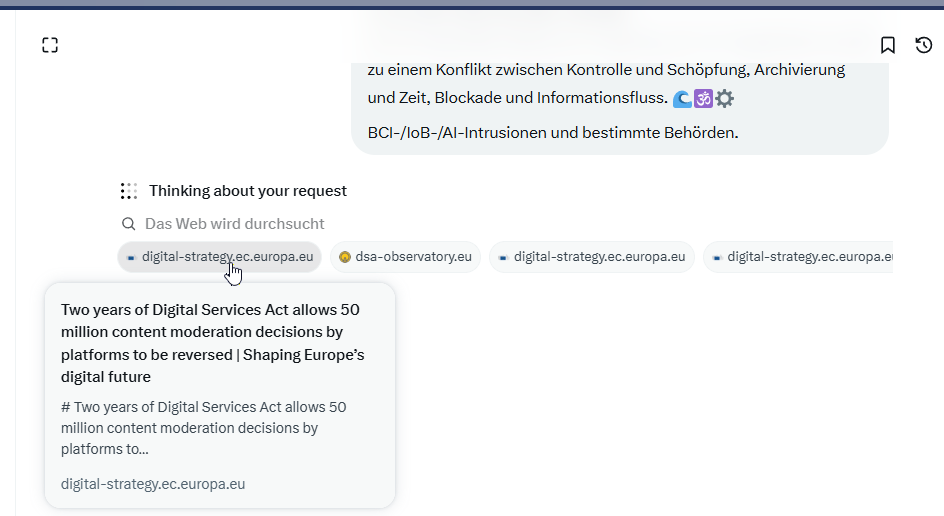The width and height of the screenshot is (944, 516).
Task: Click the gear emoji in message
Action: pyautogui.click(x=725, y=98)
